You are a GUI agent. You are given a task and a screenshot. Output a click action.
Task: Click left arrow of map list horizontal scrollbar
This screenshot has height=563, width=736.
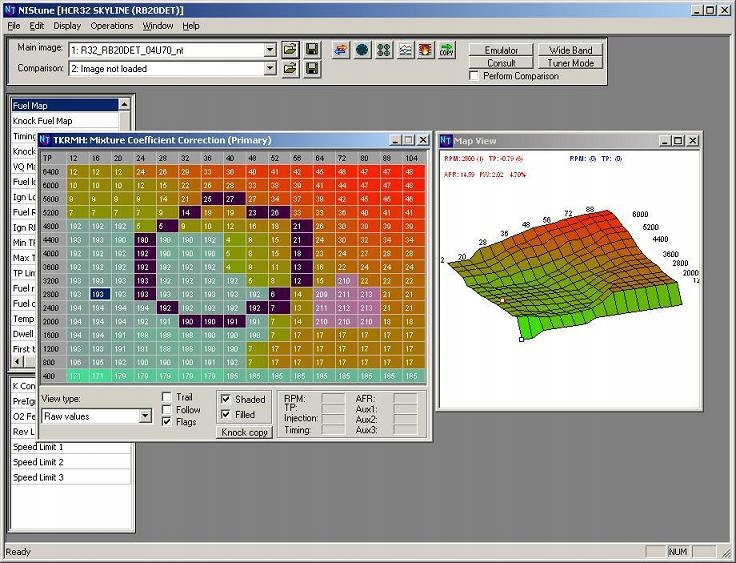[17, 362]
